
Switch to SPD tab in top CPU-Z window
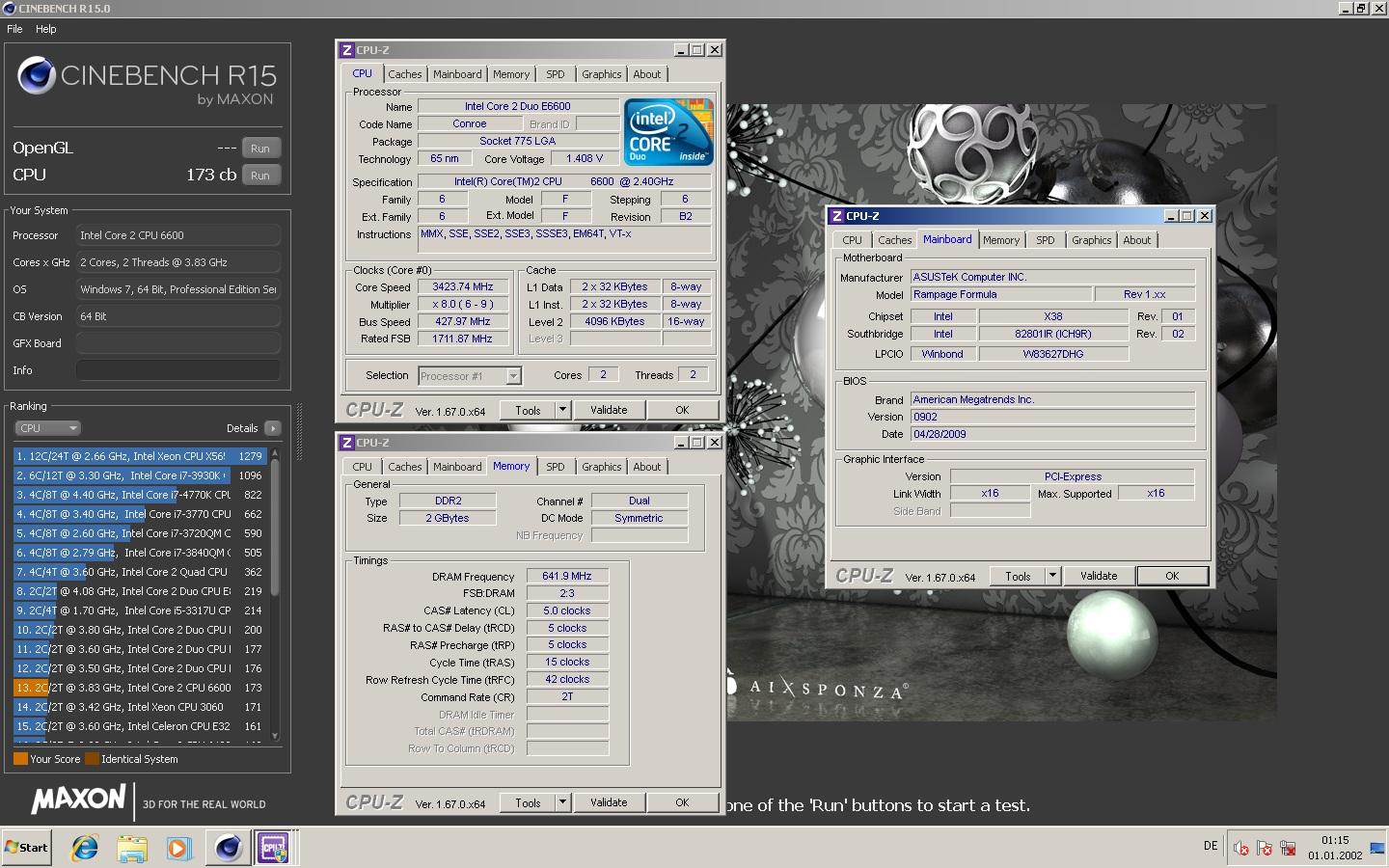556,74
